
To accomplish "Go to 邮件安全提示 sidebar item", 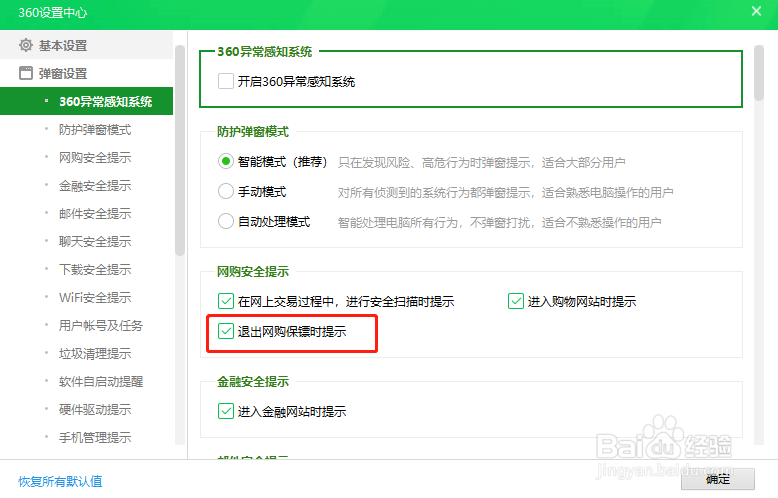I will (95, 214).
